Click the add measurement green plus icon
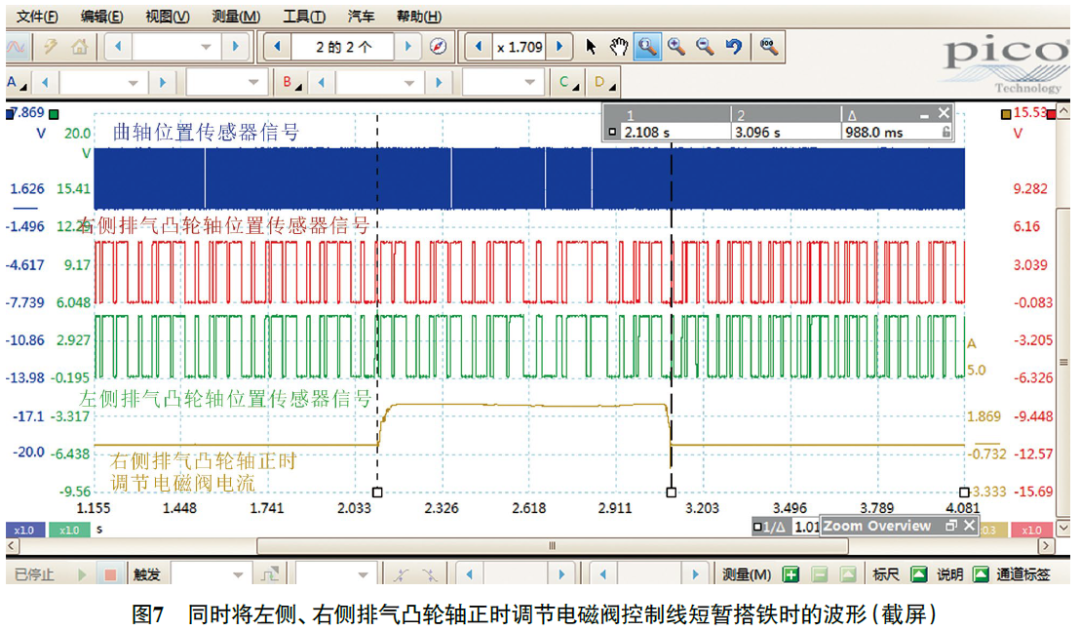Image resolution: width=1080 pixels, height=631 pixels. coord(791,574)
